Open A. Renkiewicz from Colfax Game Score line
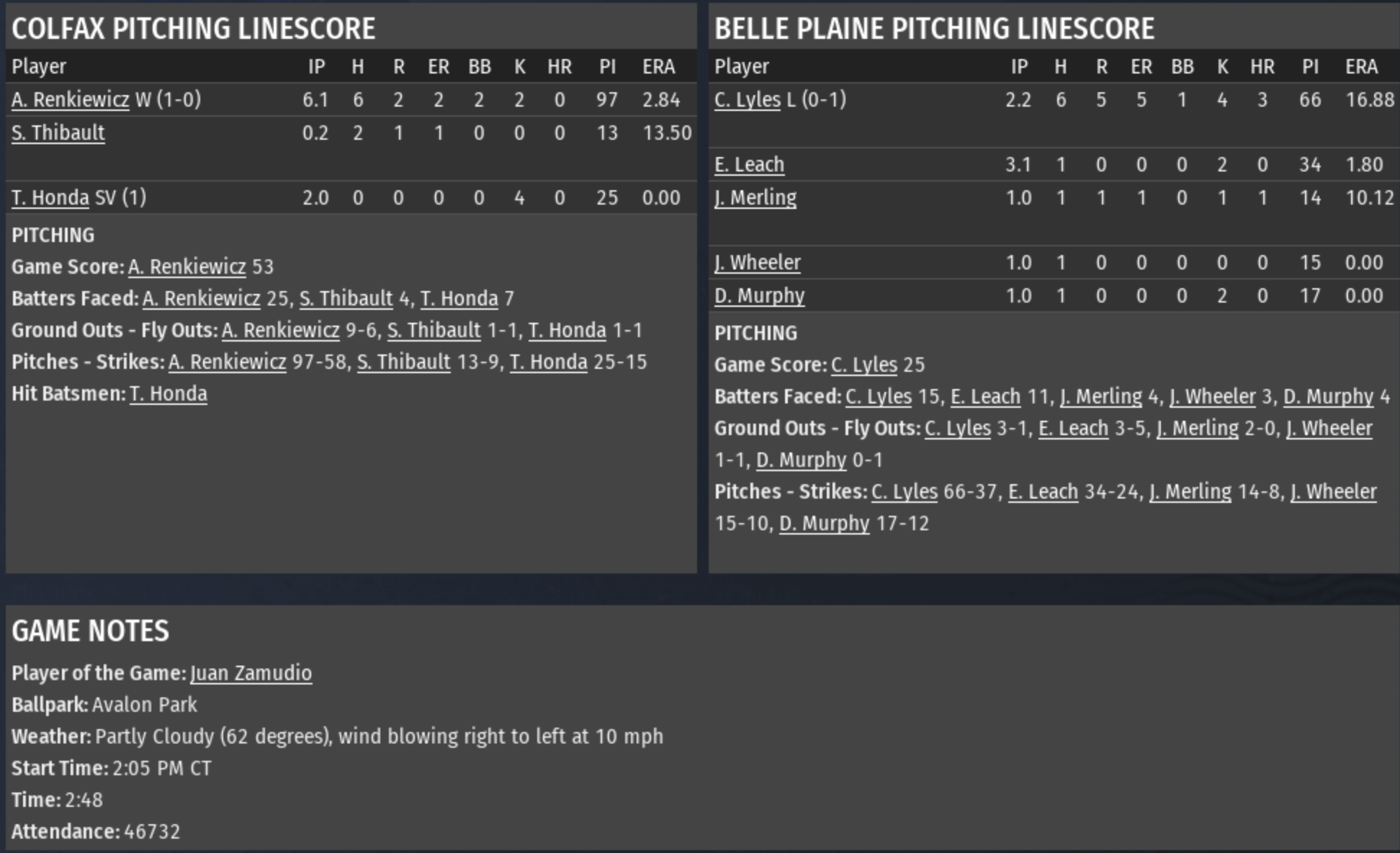The image size is (1400, 853). [x=187, y=267]
